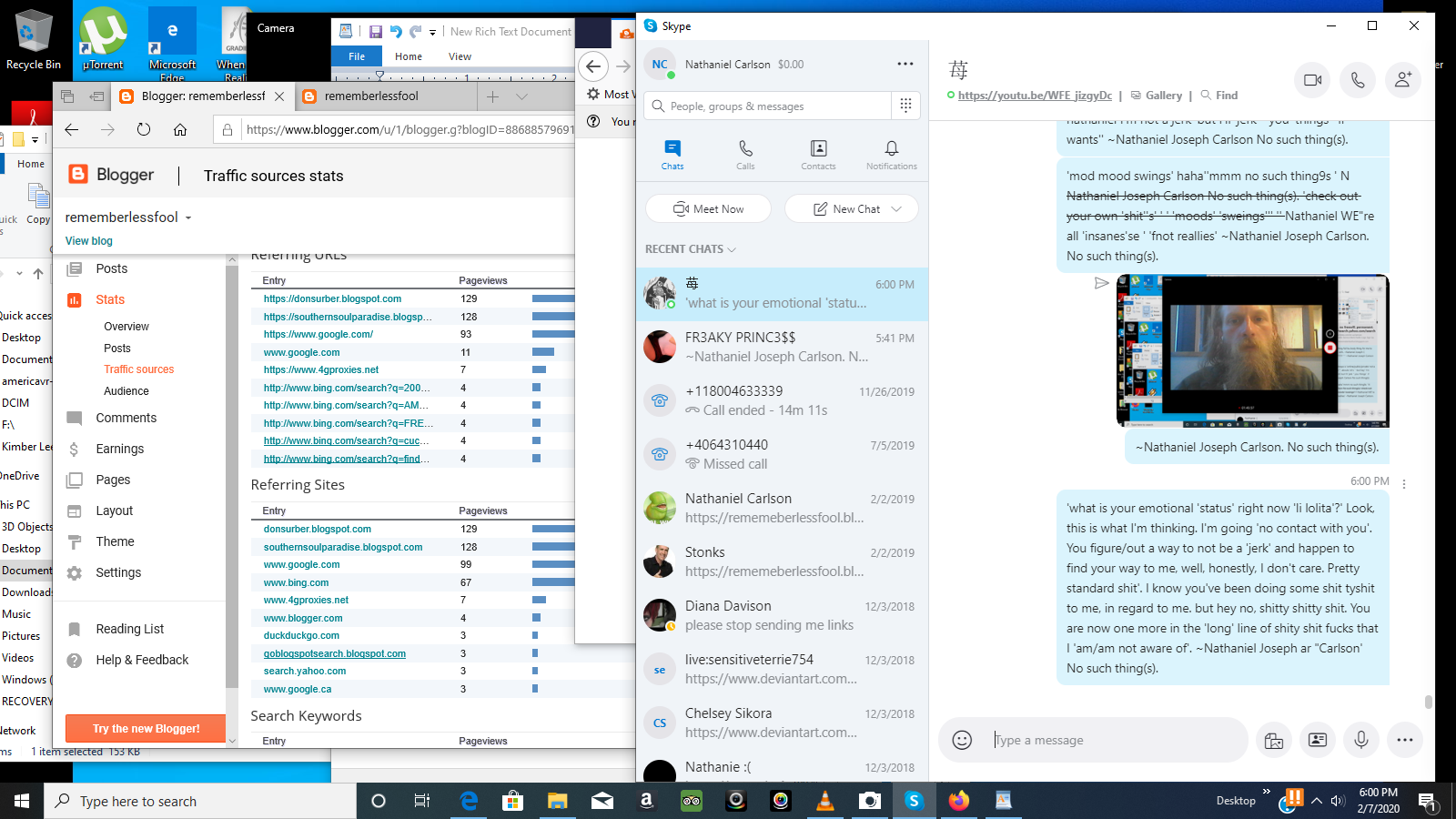Save the Rich Text Document
The image size is (1456, 819).
(x=375, y=31)
